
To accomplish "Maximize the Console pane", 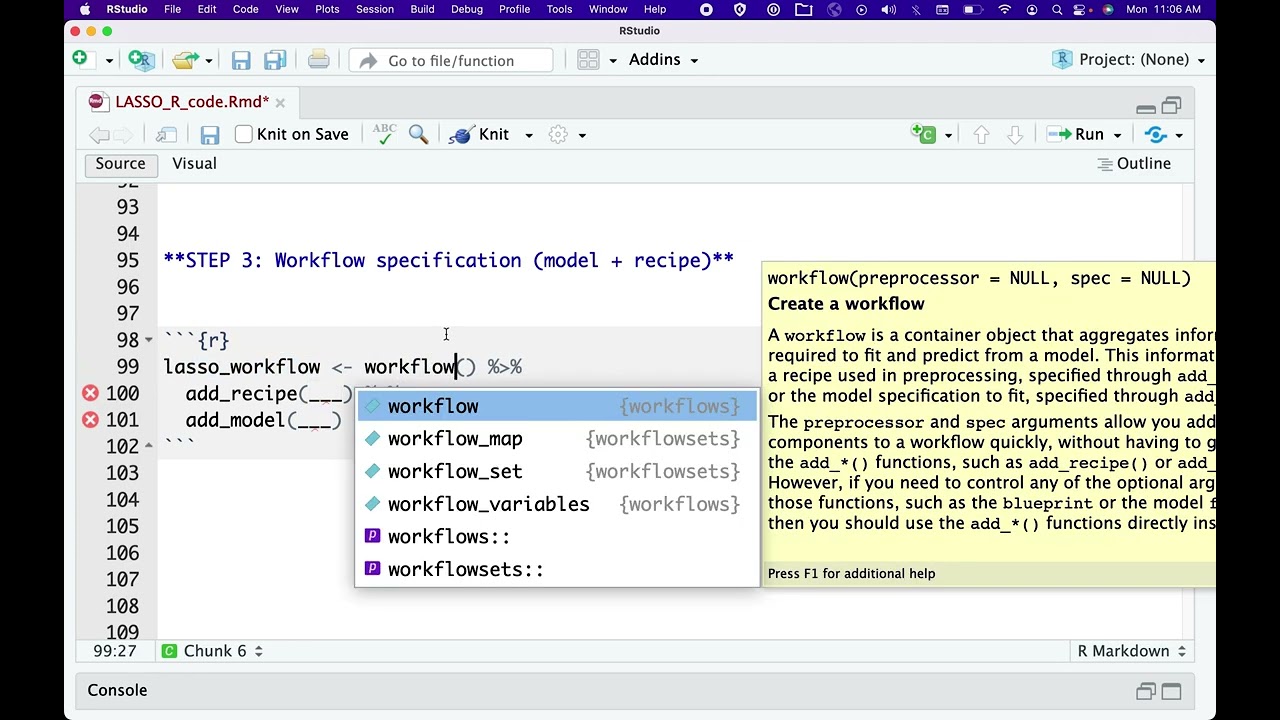I will coord(1171,691).
